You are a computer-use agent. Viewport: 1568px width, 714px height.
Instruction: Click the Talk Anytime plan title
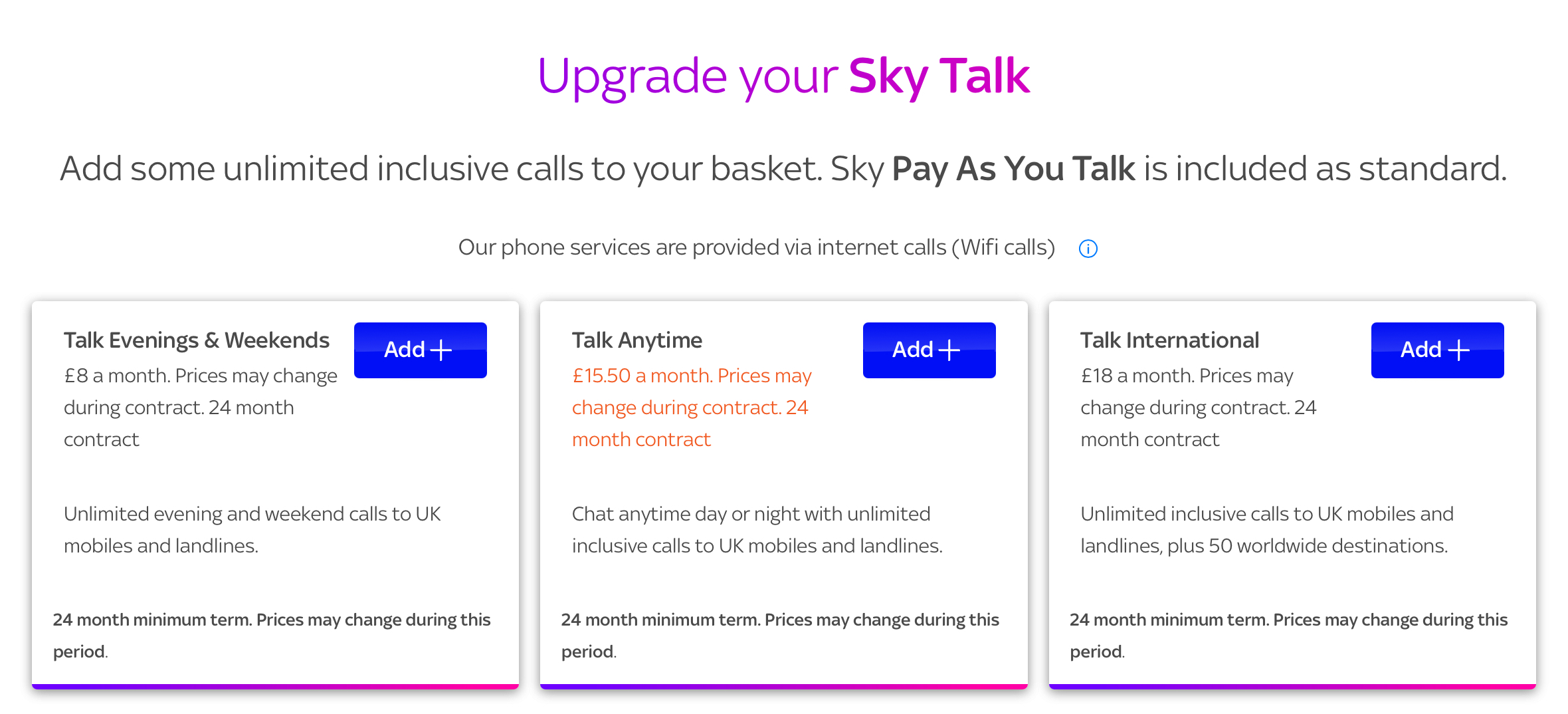637,340
